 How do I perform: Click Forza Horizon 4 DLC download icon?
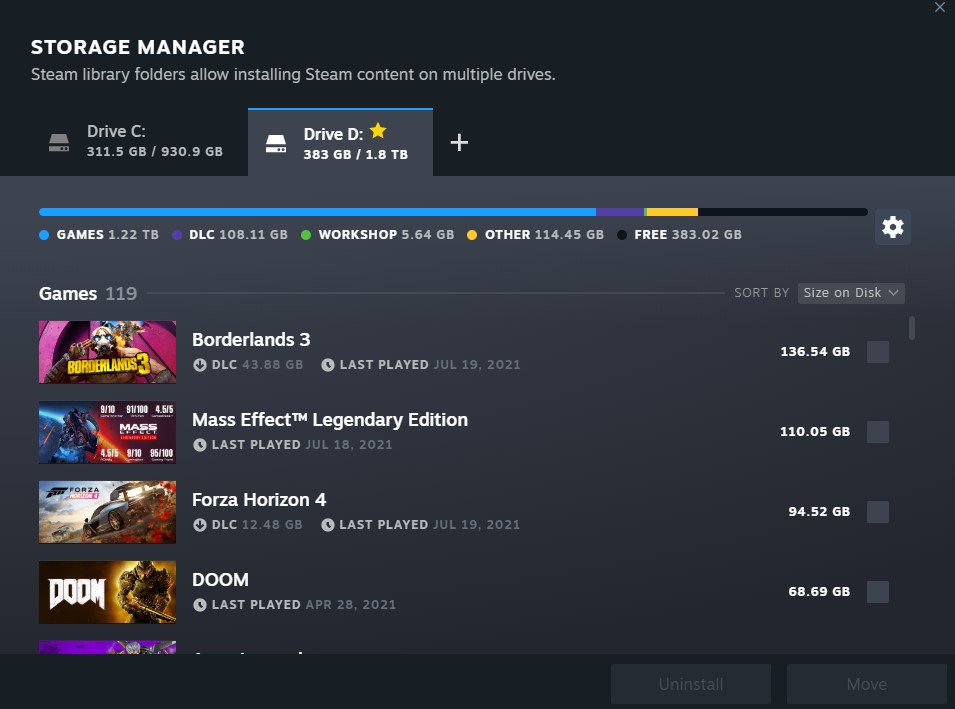pos(200,525)
